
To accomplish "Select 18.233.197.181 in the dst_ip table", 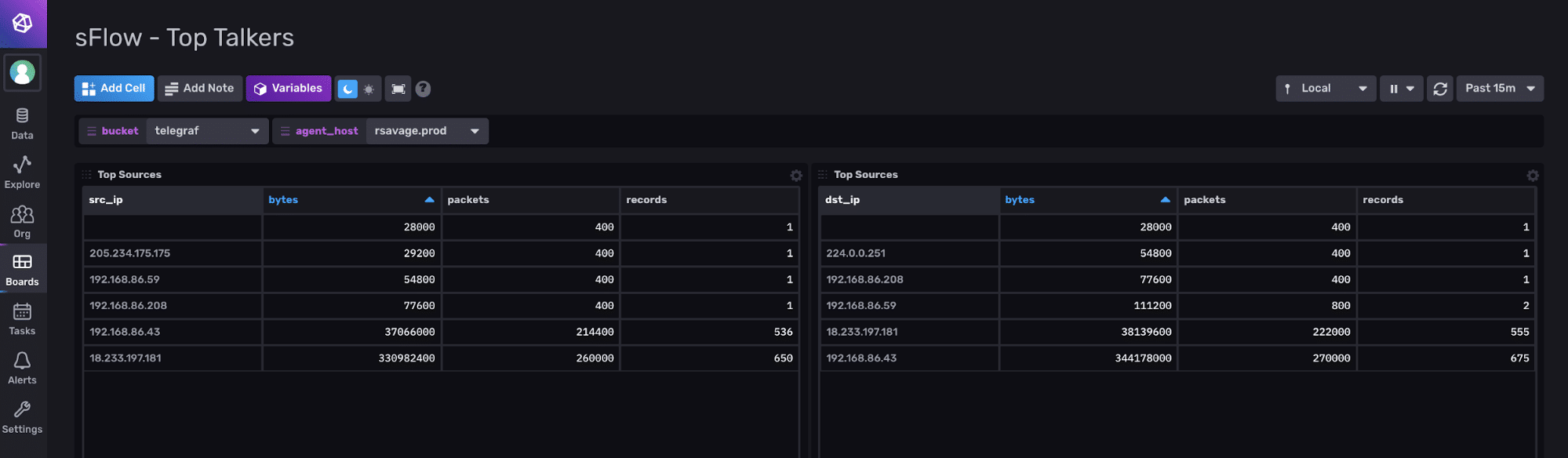I will 862,332.
